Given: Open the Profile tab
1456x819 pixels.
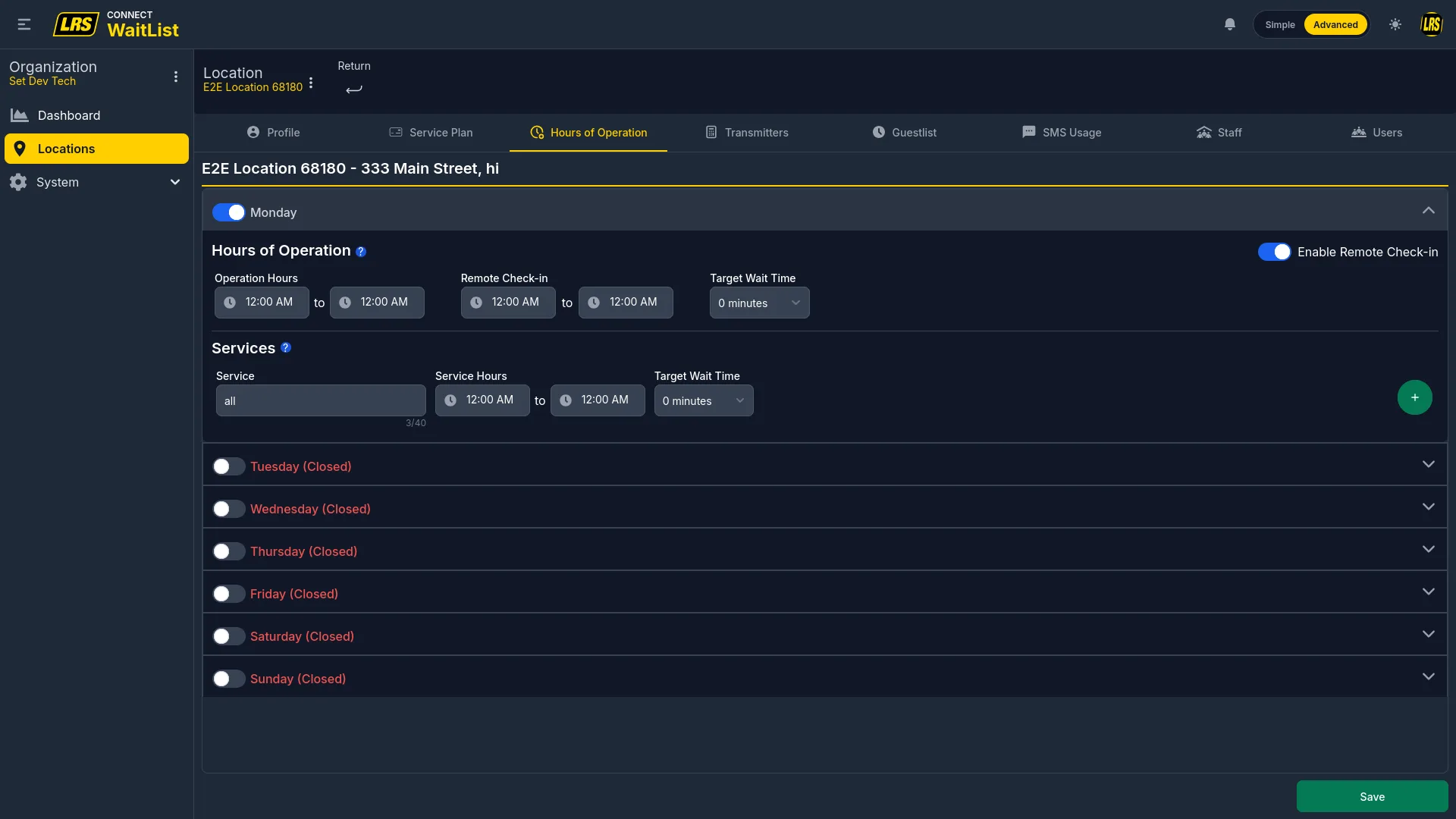Looking at the screenshot, I should coord(273,133).
